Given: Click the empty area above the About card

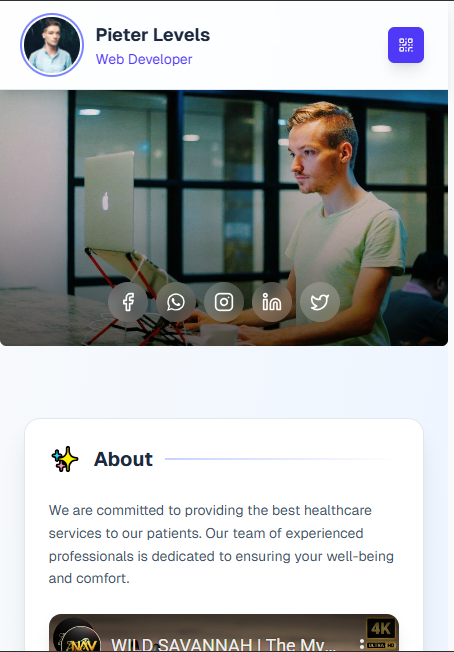Looking at the screenshot, I should [x=224, y=382].
